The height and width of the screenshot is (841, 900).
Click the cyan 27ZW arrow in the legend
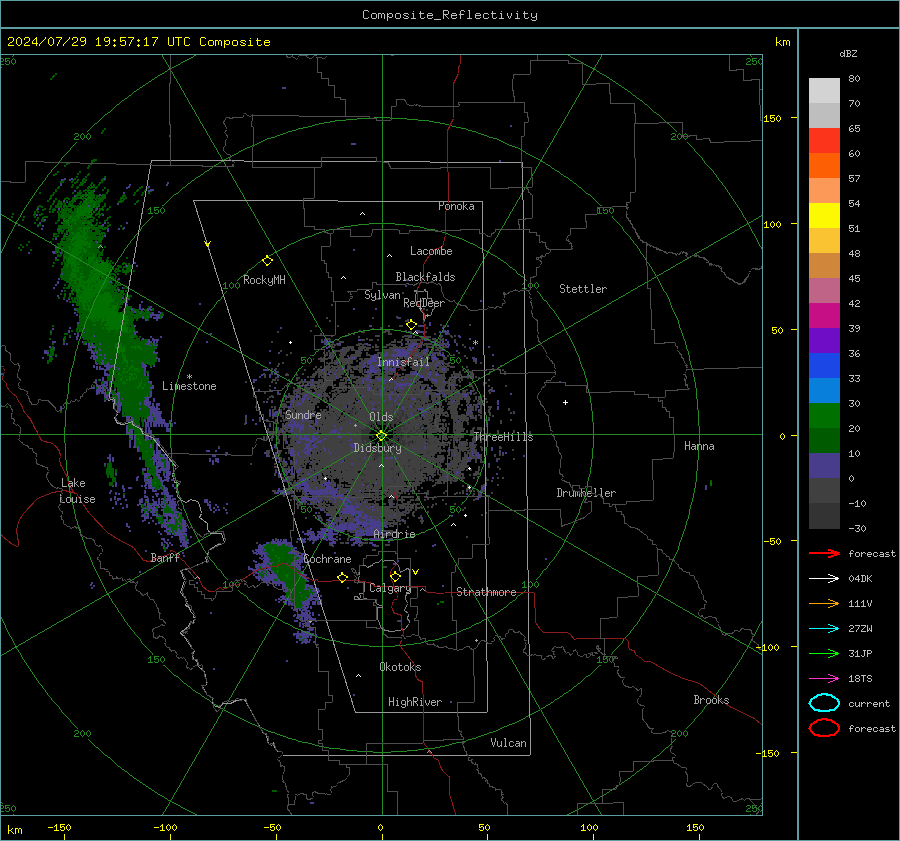pos(824,629)
